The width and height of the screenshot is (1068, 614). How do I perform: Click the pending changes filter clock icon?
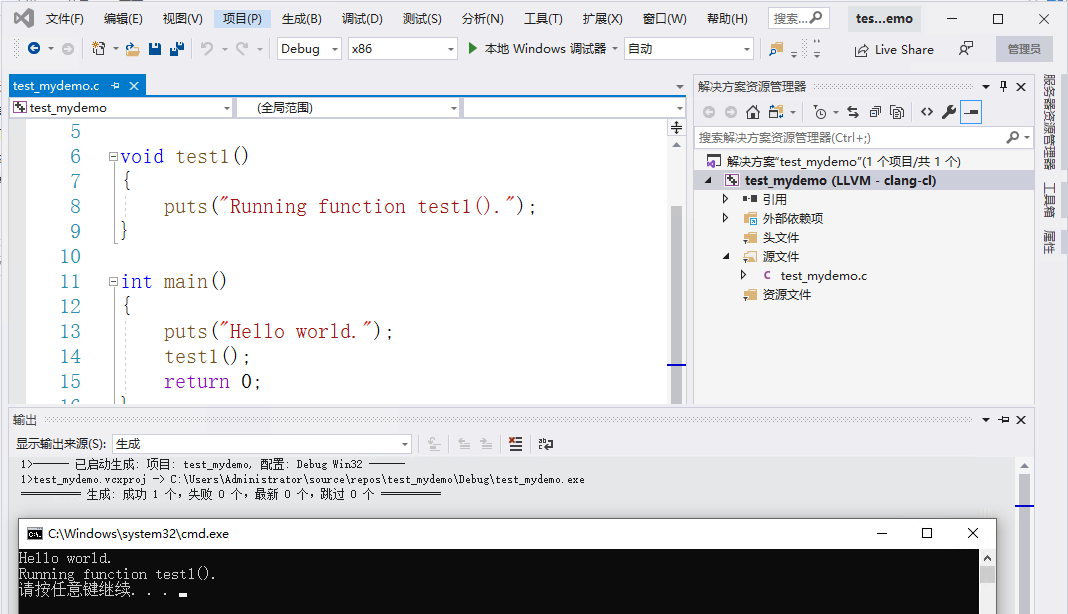[820, 112]
